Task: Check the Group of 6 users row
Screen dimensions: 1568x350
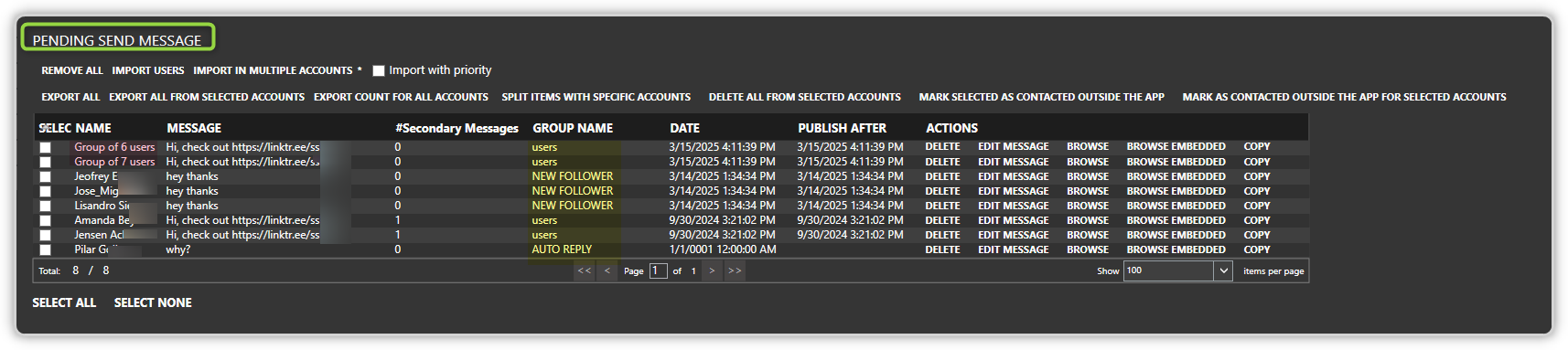Action: coord(45,147)
